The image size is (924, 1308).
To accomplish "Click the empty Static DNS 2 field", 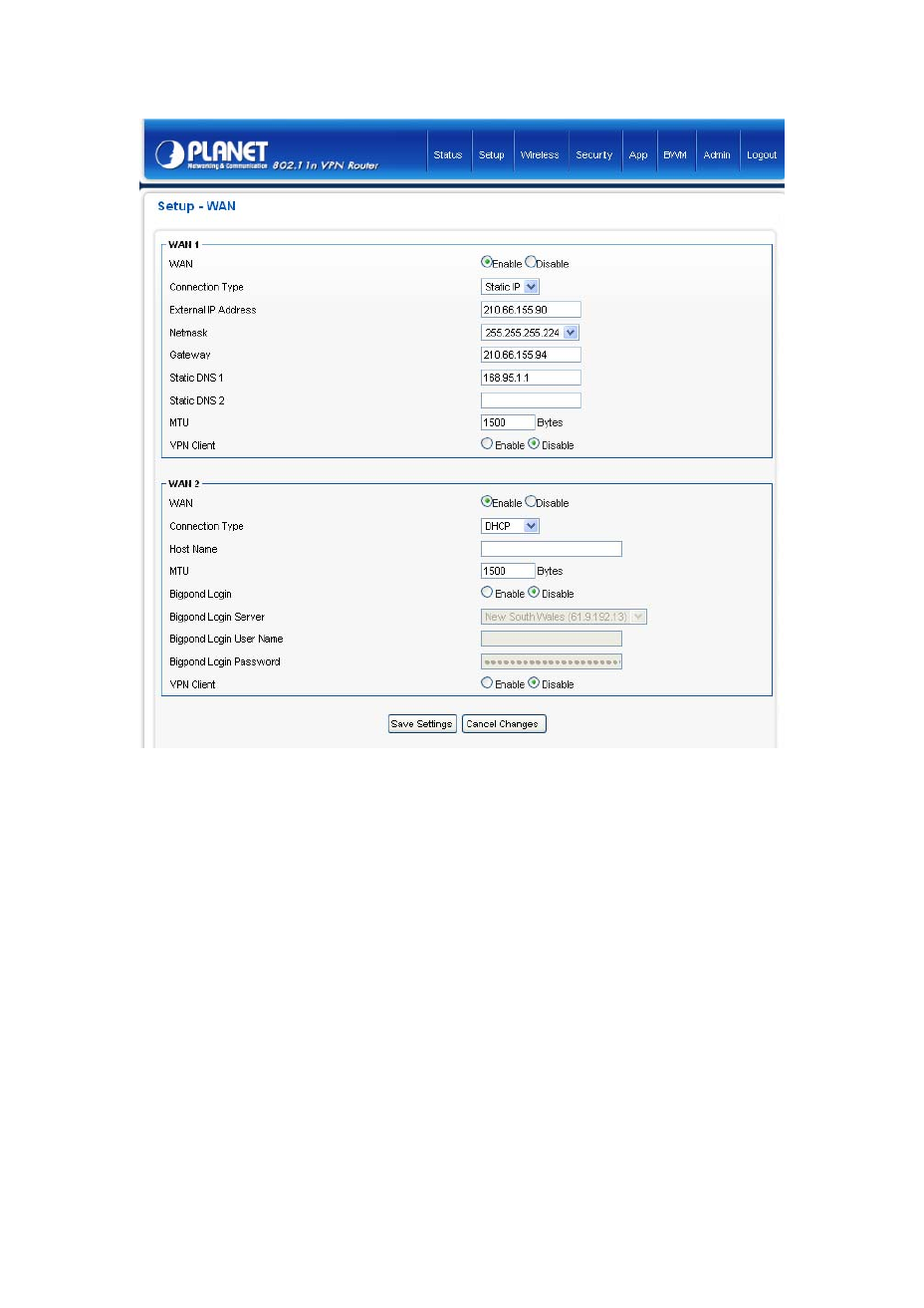I will (531, 400).
